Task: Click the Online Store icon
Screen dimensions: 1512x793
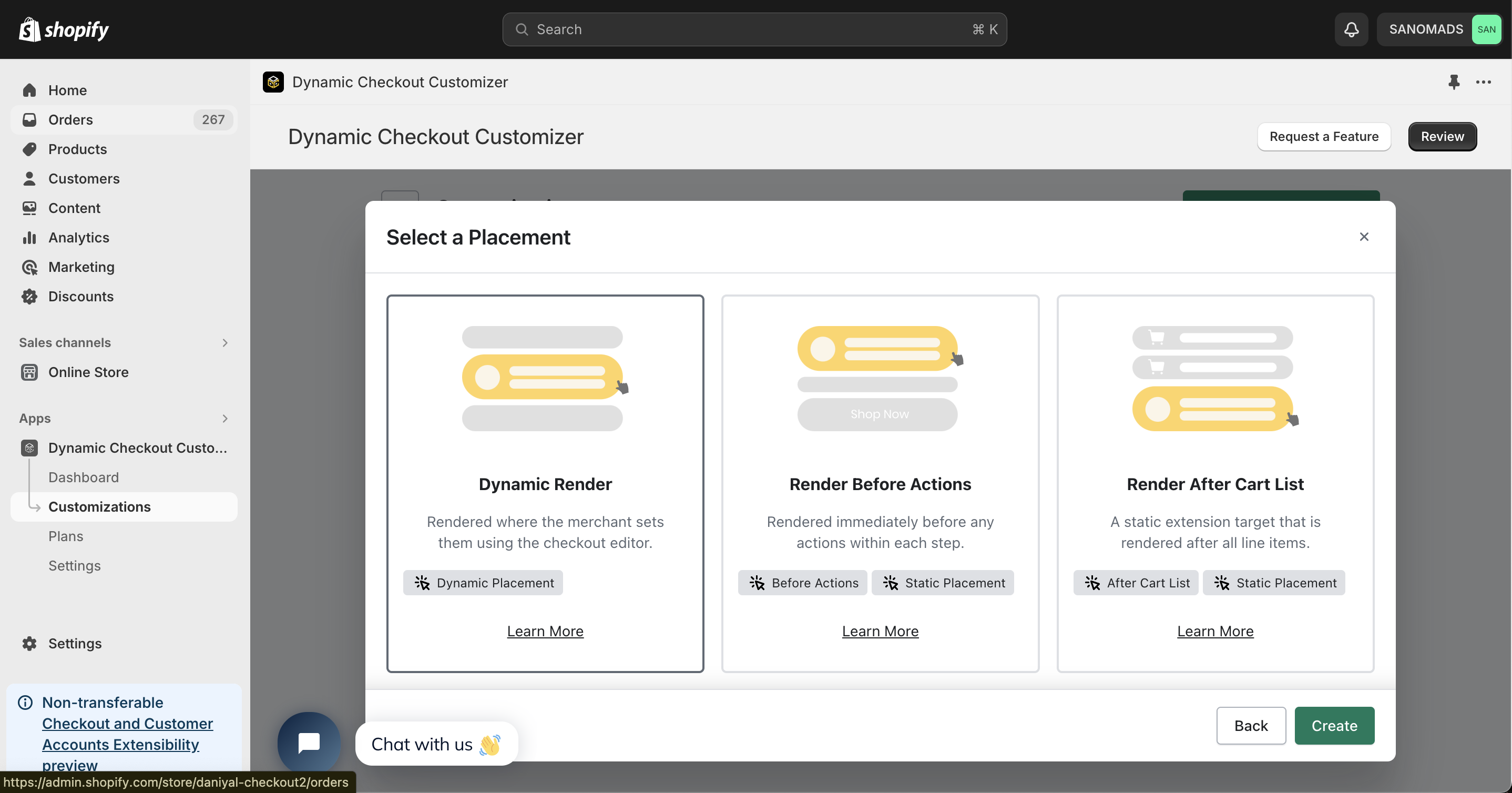Action: (29, 372)
